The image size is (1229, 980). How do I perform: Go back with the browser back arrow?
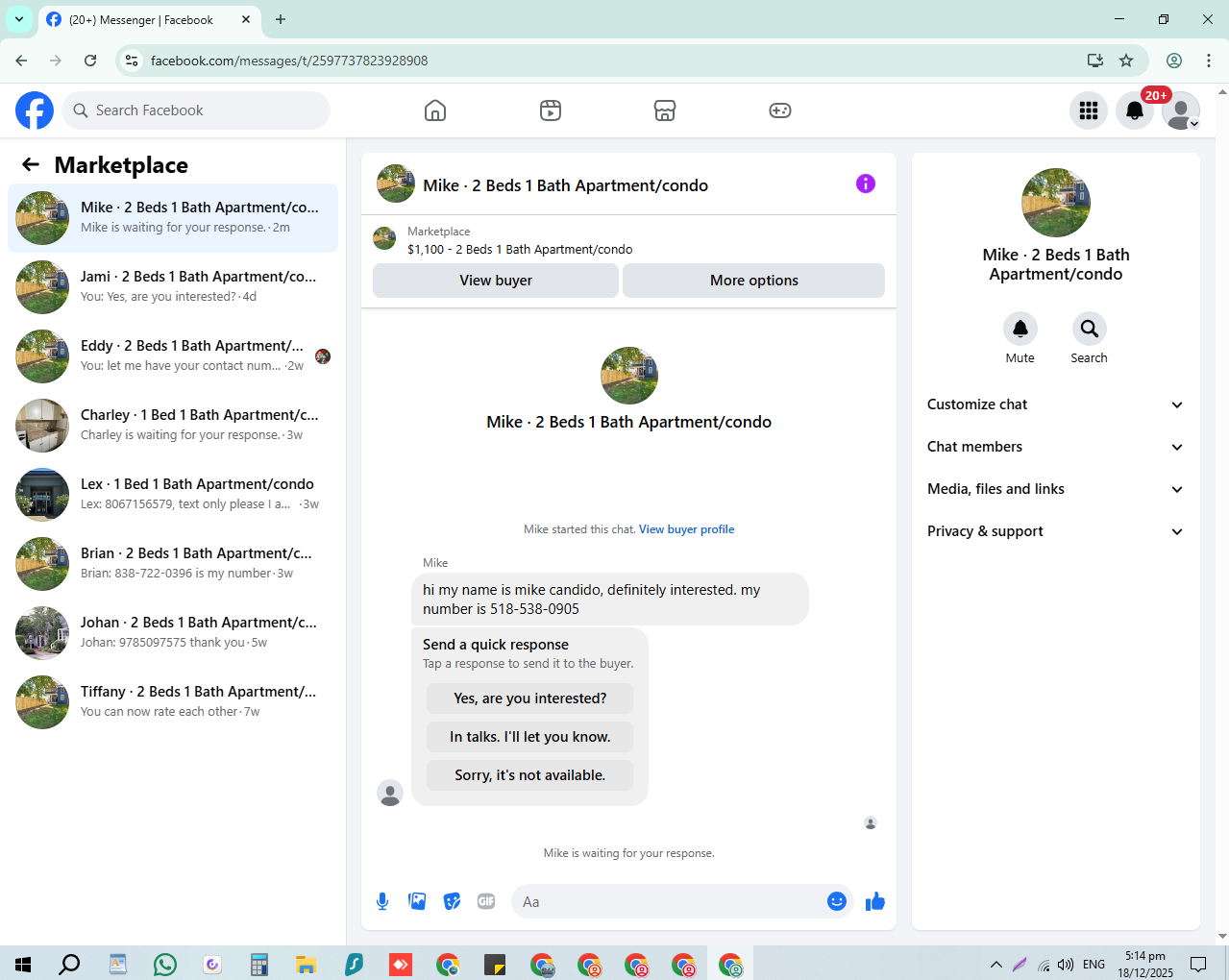[x=21, y=61]
